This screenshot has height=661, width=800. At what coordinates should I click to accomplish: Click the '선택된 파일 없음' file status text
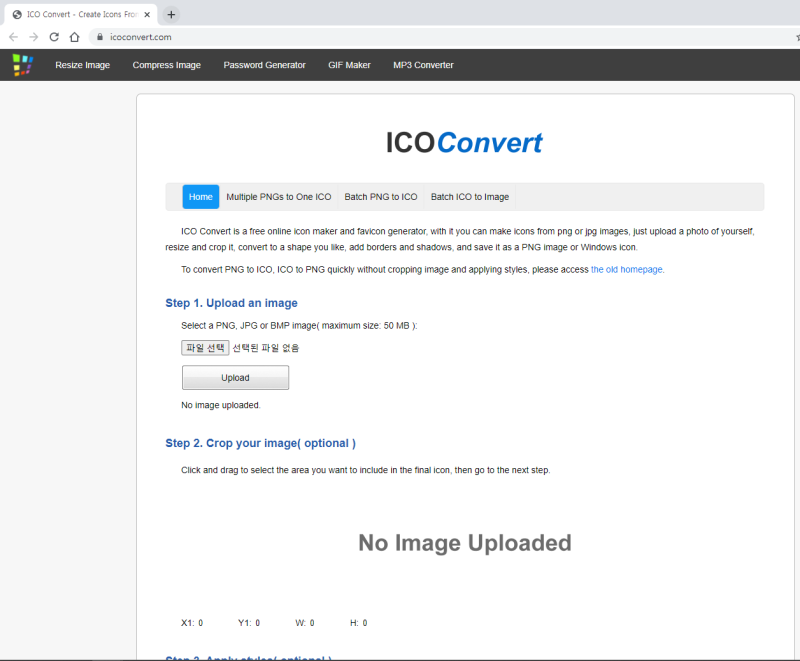[266, 348]
